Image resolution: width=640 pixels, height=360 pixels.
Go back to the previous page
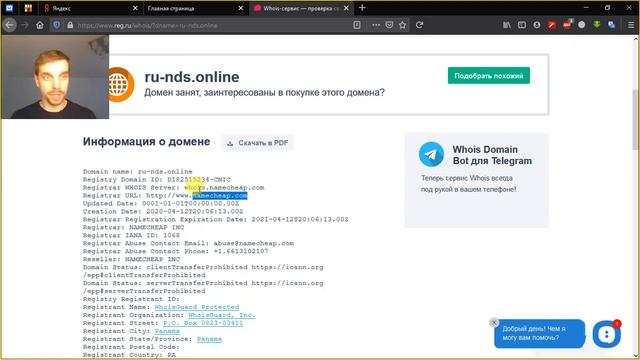(x=9, y=25)
